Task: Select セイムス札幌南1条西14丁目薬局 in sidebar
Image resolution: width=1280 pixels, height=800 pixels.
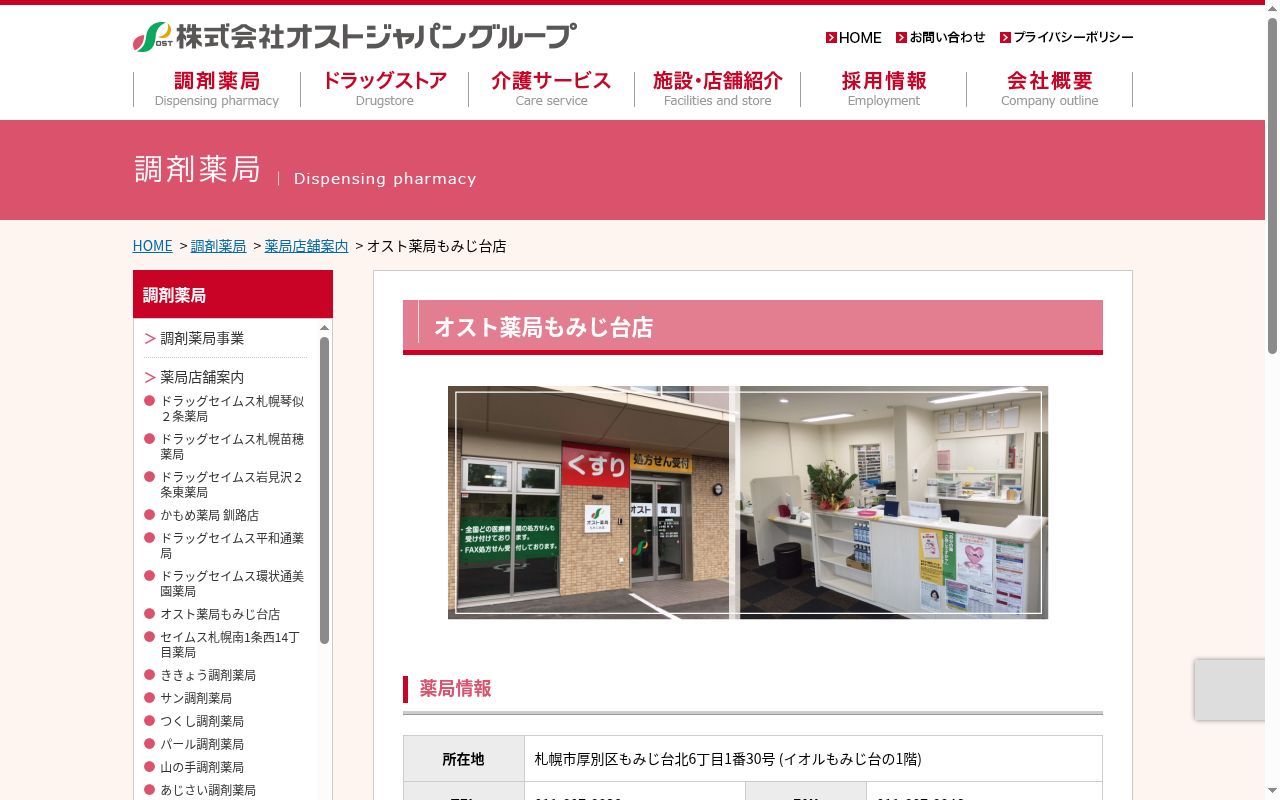Action: pyautogui.click(x=230, y=644)
